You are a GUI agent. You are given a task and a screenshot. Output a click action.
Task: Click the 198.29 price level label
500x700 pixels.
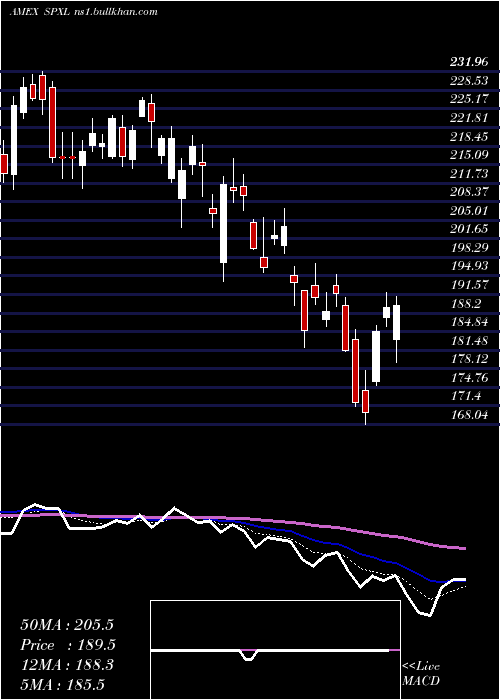[469, 247]
